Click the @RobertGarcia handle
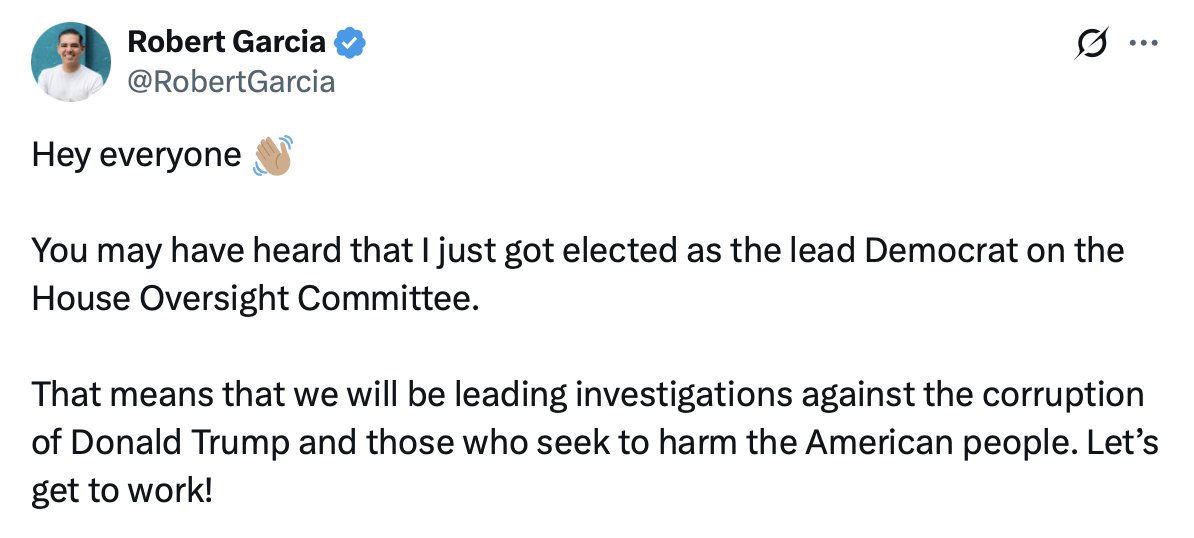Image resolution: width=1194 pixels, height=538 pixels. coord(231,81)
